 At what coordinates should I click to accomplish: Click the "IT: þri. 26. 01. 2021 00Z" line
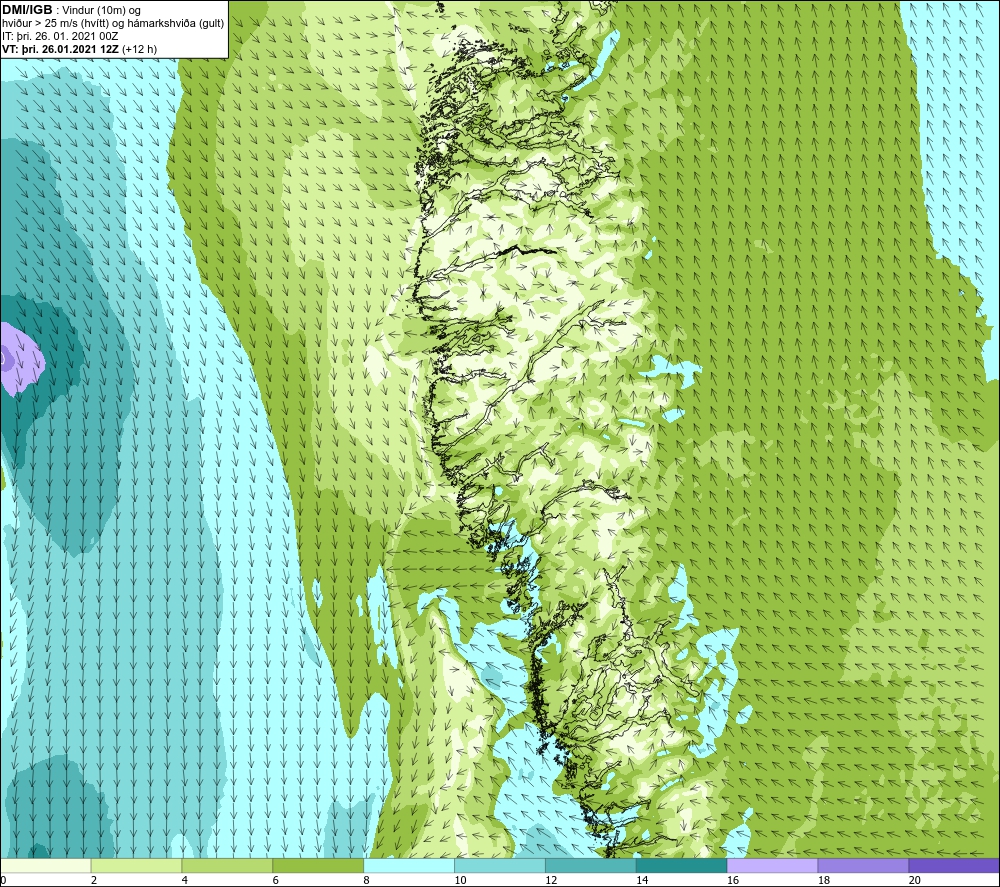(60, 36)
